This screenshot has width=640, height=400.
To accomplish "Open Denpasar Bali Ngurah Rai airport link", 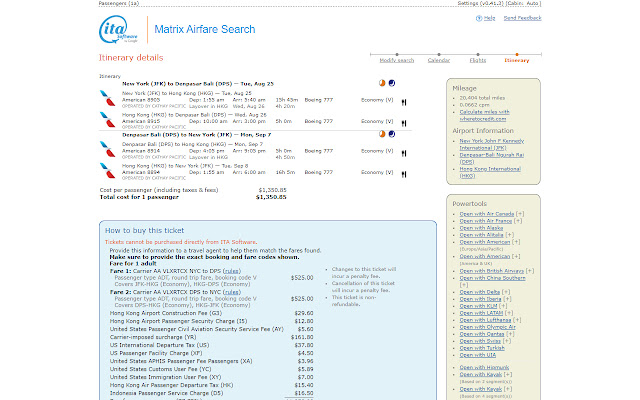I will tap(491, 158).
